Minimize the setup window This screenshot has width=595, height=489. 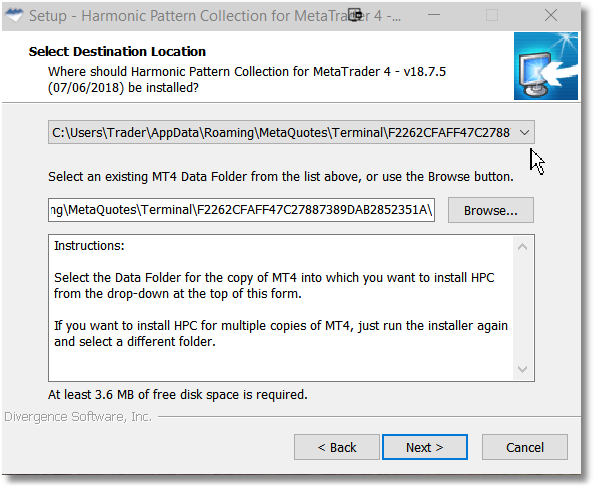click(434, 16)
